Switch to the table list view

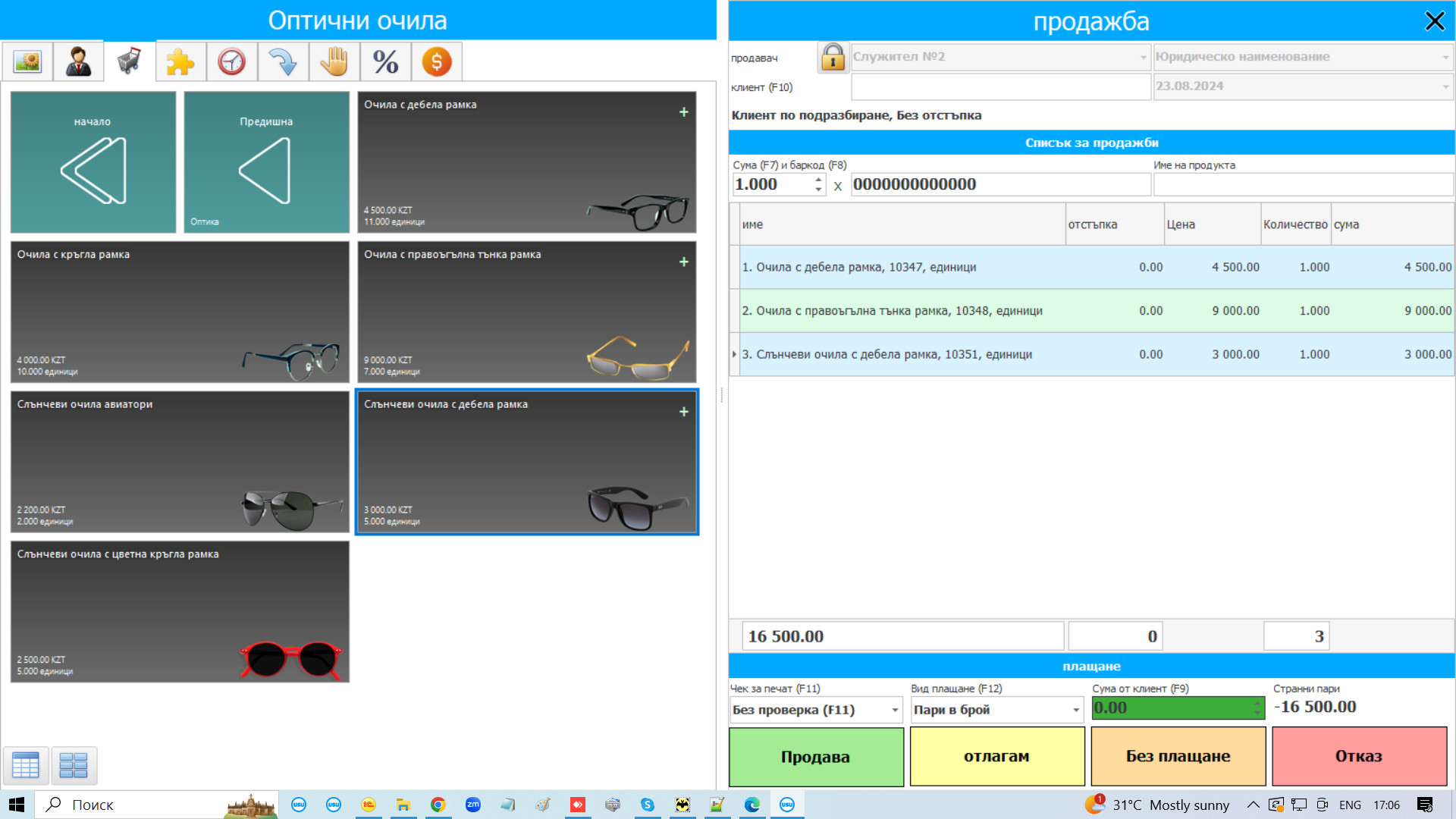(x=26, y=765)
